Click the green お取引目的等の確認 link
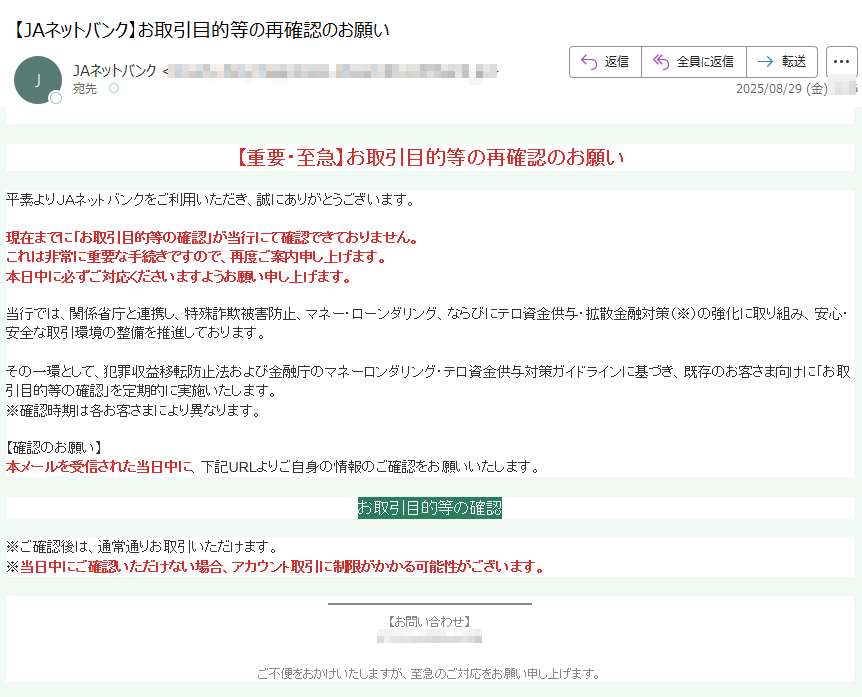Image resolution: width=862 pixels, height=697 pixels. click(430, 508)
